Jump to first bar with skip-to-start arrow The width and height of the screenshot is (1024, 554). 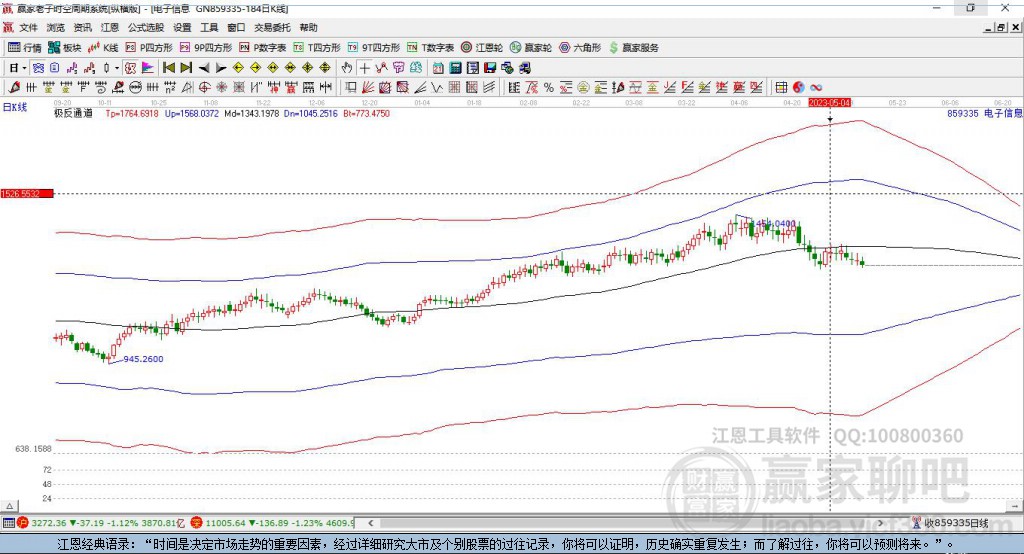click(x=169, y=68)
